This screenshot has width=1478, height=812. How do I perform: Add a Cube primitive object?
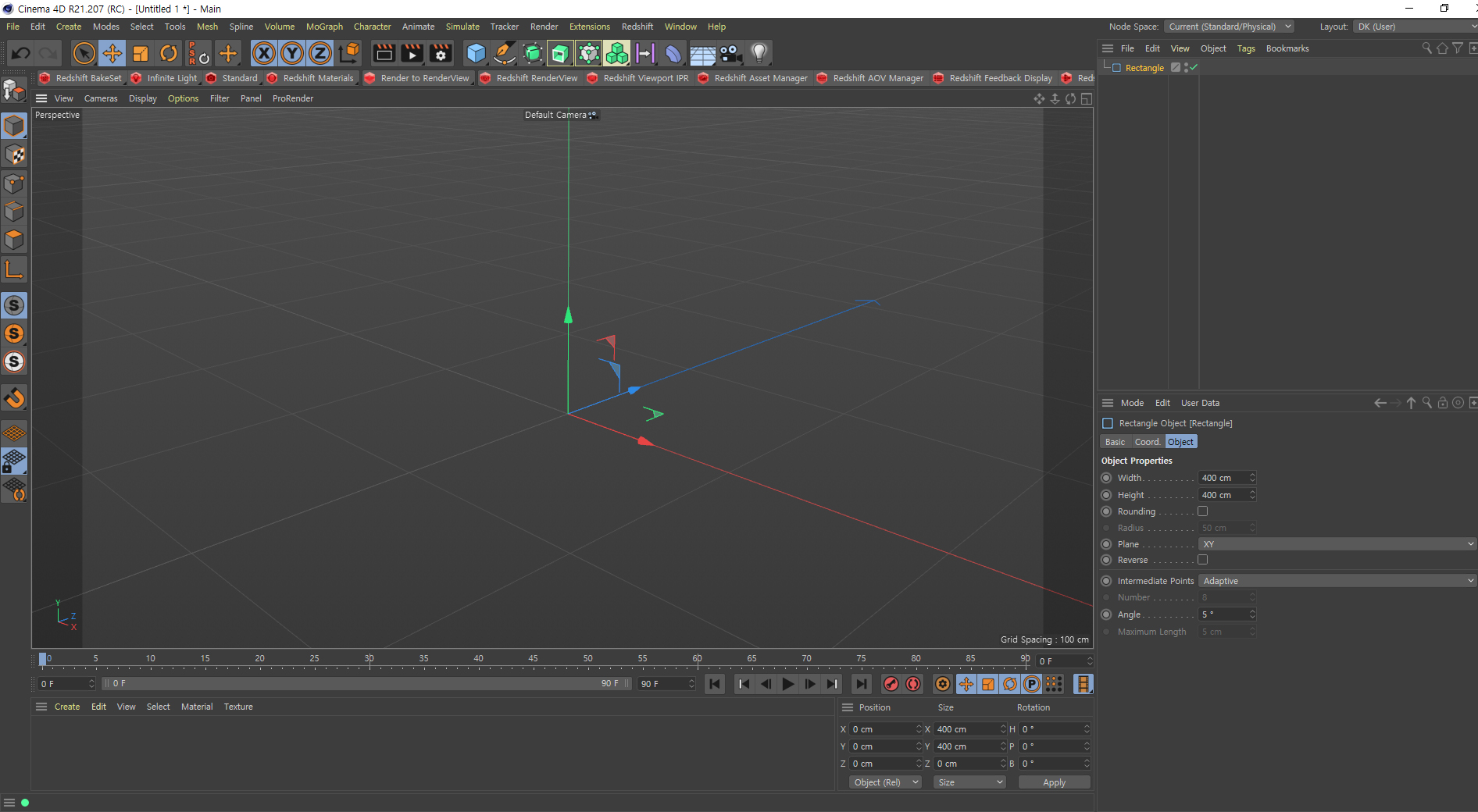476,53
